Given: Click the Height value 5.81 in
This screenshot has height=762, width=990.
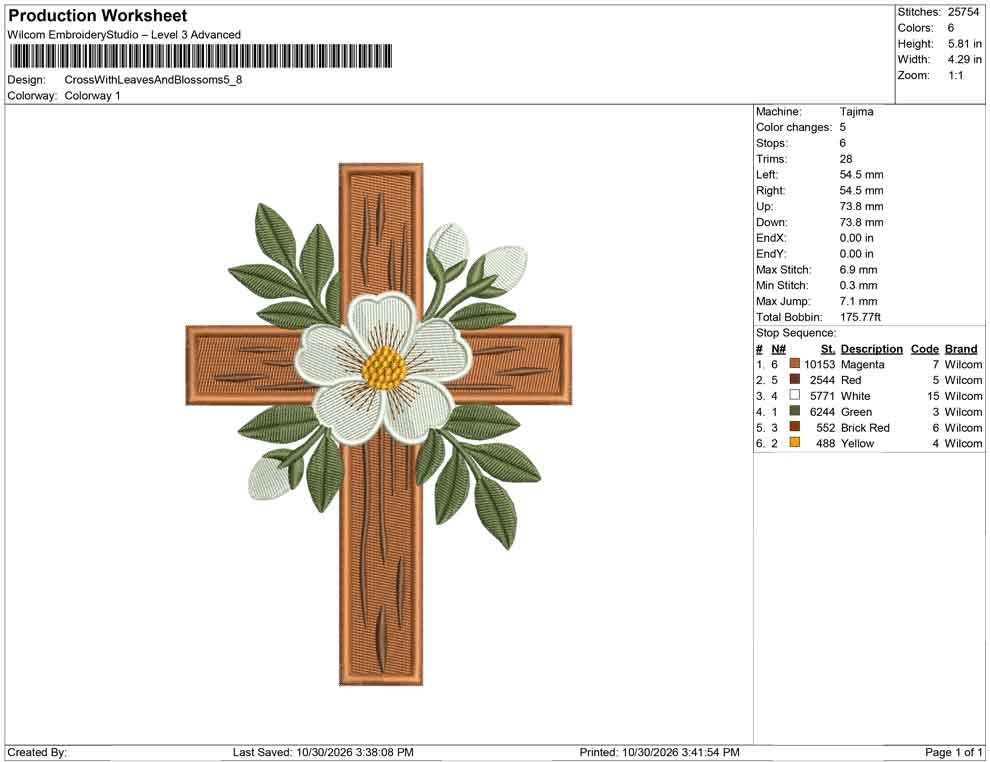Looking at the screenshot, I should coord(965,44).
